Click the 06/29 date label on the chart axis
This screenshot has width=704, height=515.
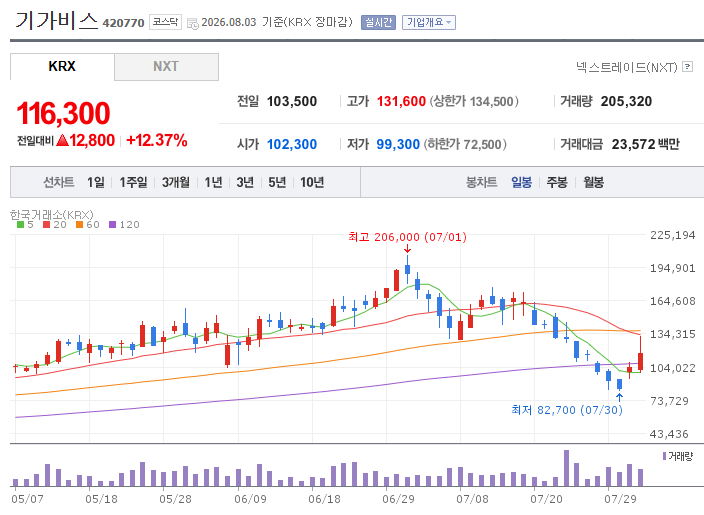(398, 499)
